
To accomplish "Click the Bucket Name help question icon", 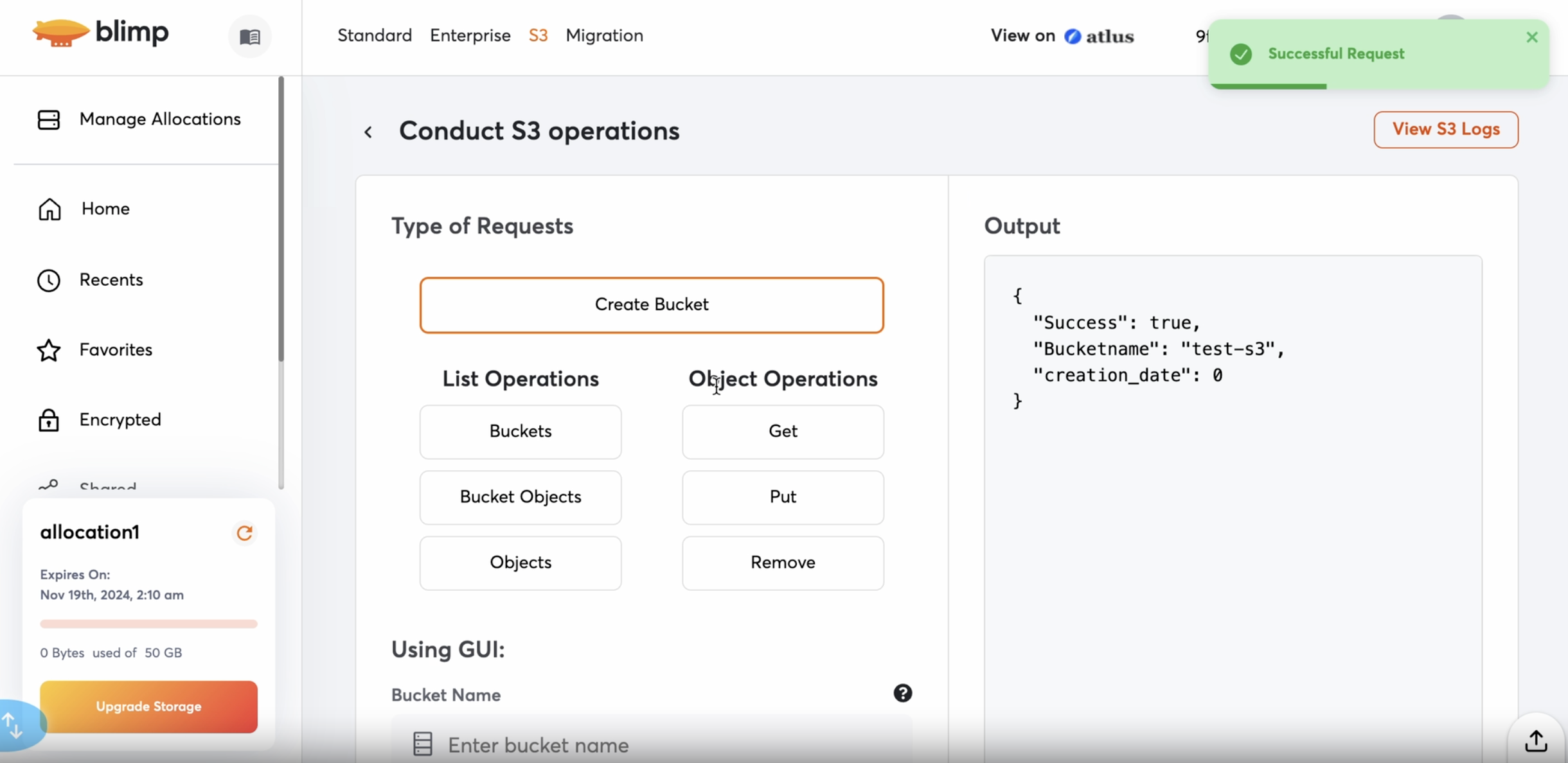I will point(902,693).
